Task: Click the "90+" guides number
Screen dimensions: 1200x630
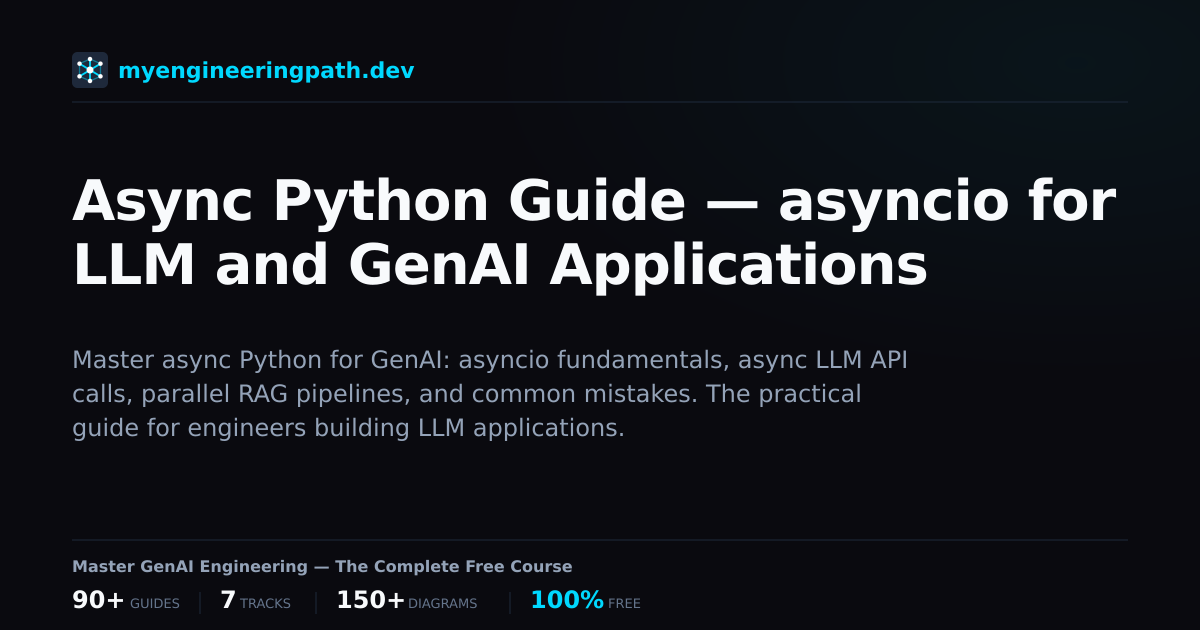Action: click(x=98, y=601)
